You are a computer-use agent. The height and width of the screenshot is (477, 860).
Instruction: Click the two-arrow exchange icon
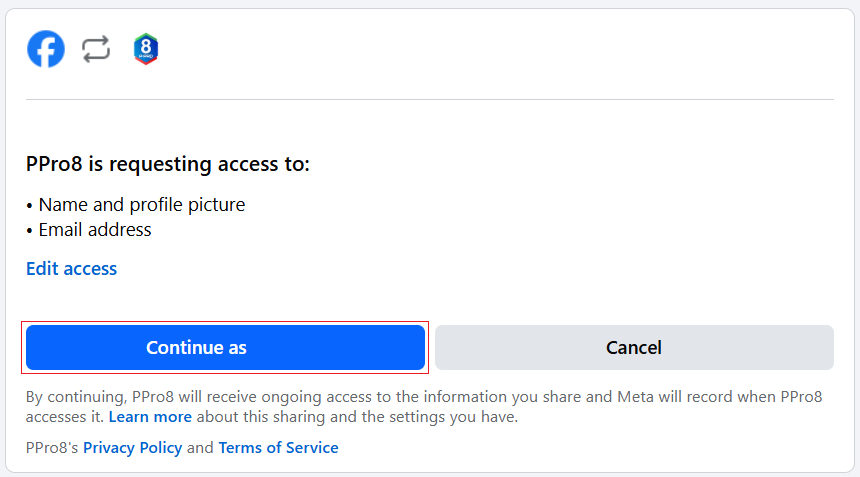[96, 49]
